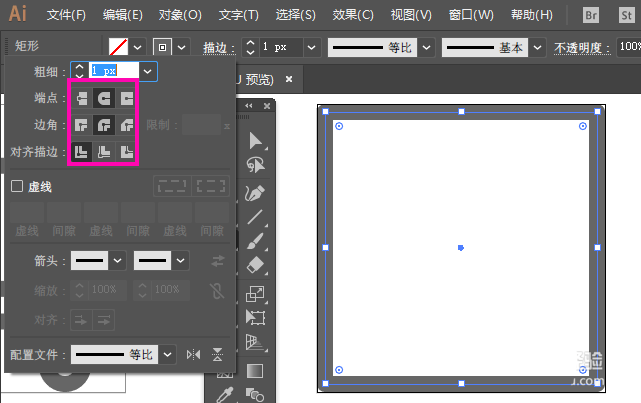The width and height of the screenshot is (641, 403).
Task: Click the fill color swatch with red slash
Action: pyautogui.click(x=119, y=47)
